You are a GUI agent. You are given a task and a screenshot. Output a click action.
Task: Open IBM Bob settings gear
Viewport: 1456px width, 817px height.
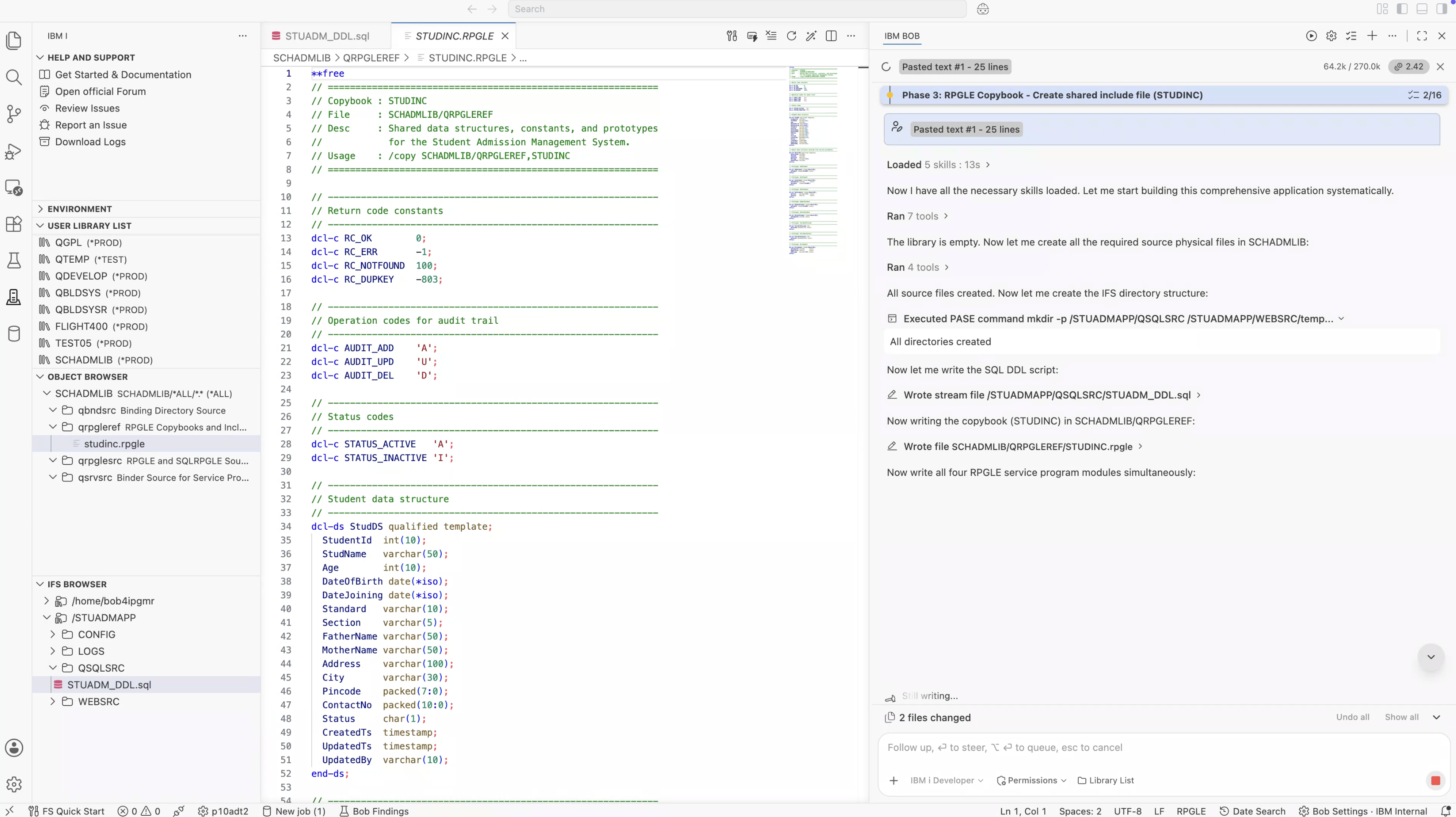(x=1331, y=36)
